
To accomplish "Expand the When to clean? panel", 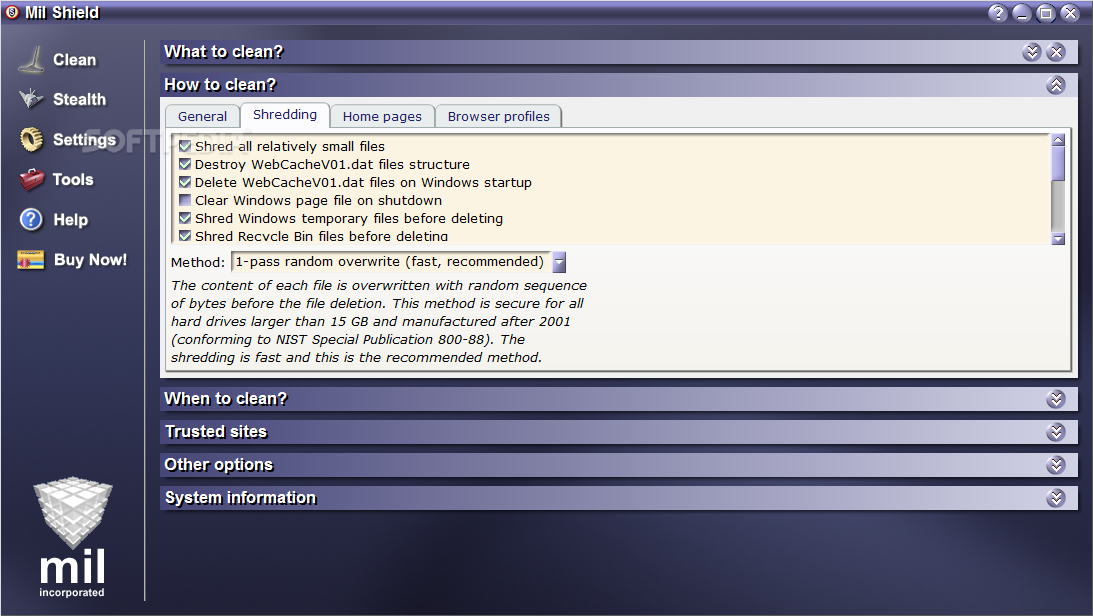I will 1056,399.
